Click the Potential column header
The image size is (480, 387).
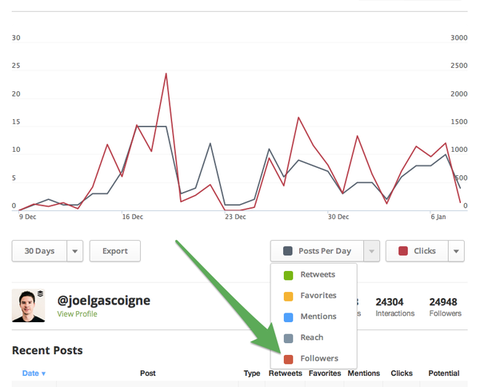pos(444,373)
